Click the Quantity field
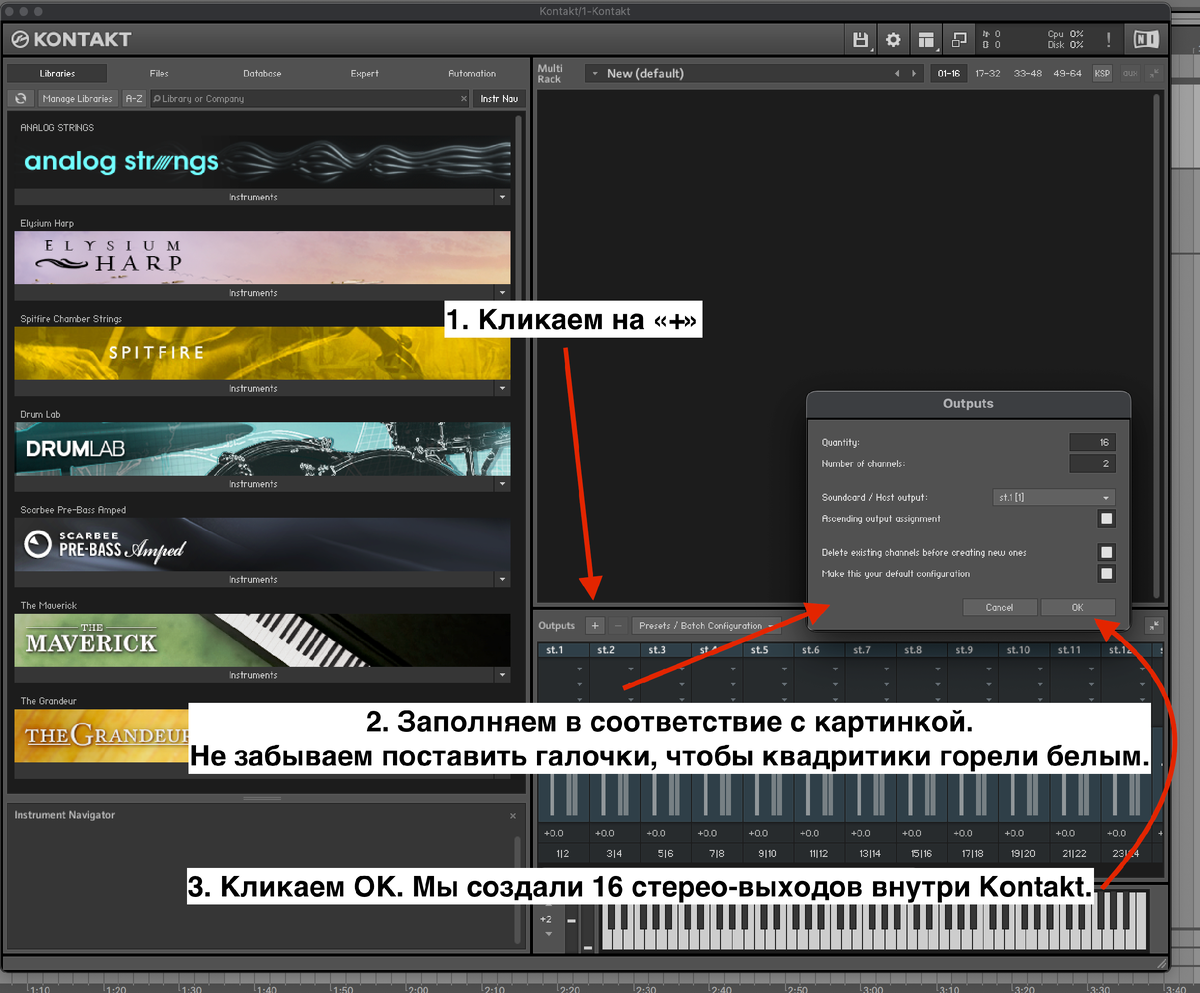This screenshot has width=1200, height=993. tap(1092, 442)
